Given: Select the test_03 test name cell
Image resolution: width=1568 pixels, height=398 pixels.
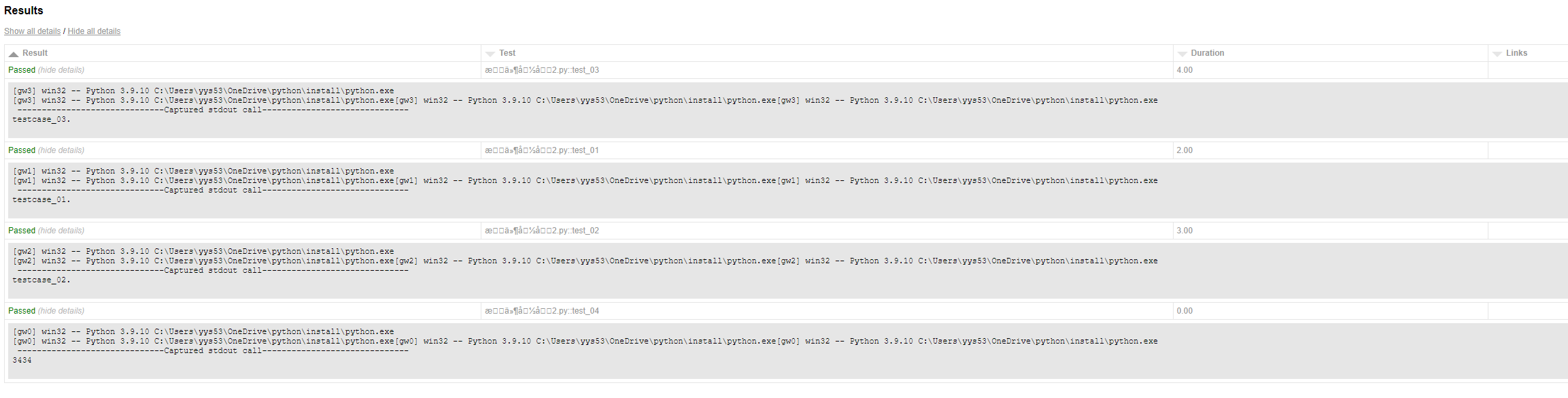Looking at the screenshot, I should pyautogui.click(x=542, y=70).
